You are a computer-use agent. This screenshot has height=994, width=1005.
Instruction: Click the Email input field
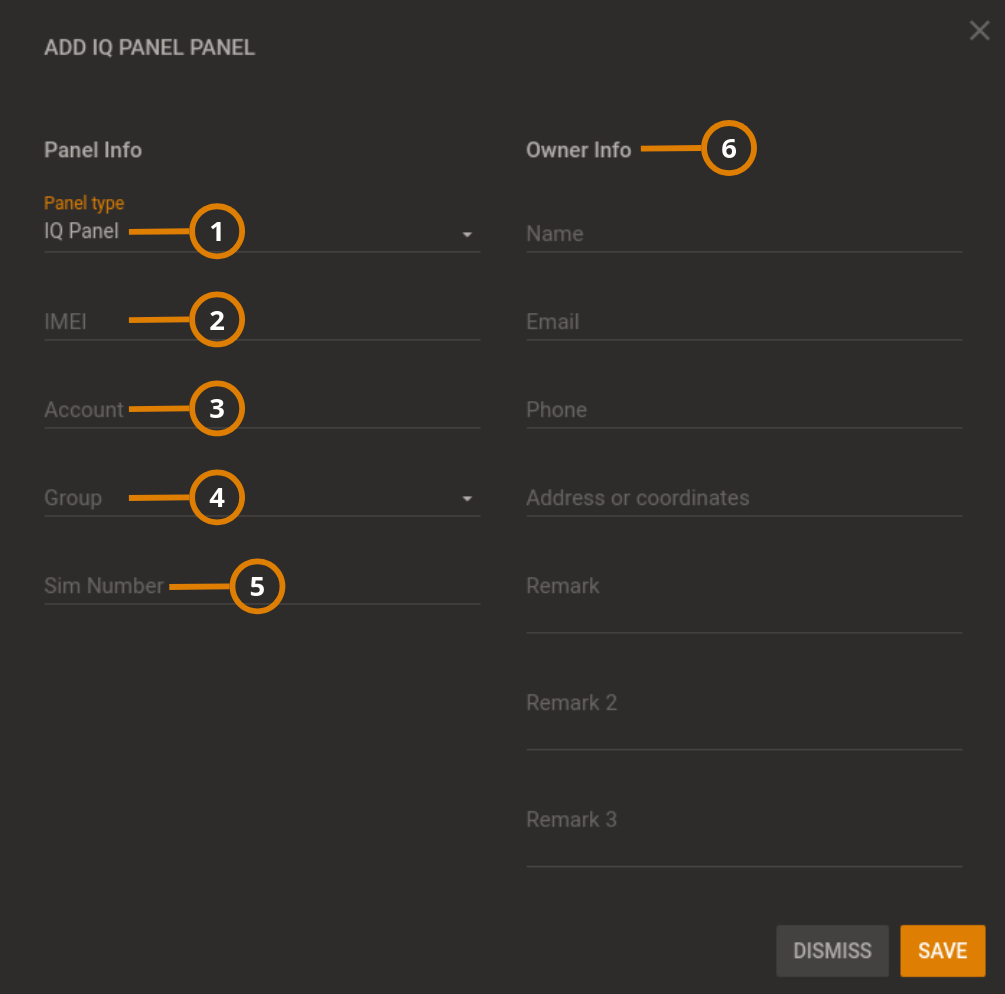click(742, 321)
